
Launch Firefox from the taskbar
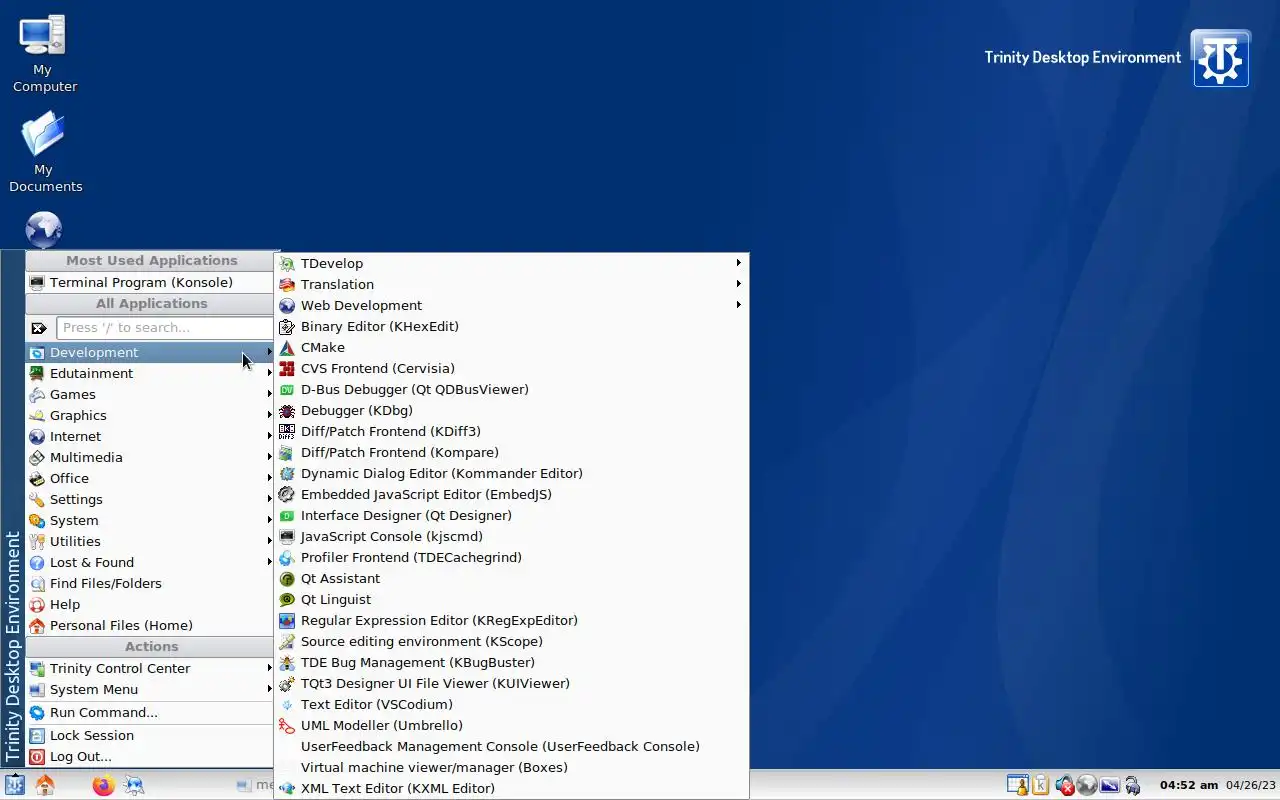tap(103, 785)
